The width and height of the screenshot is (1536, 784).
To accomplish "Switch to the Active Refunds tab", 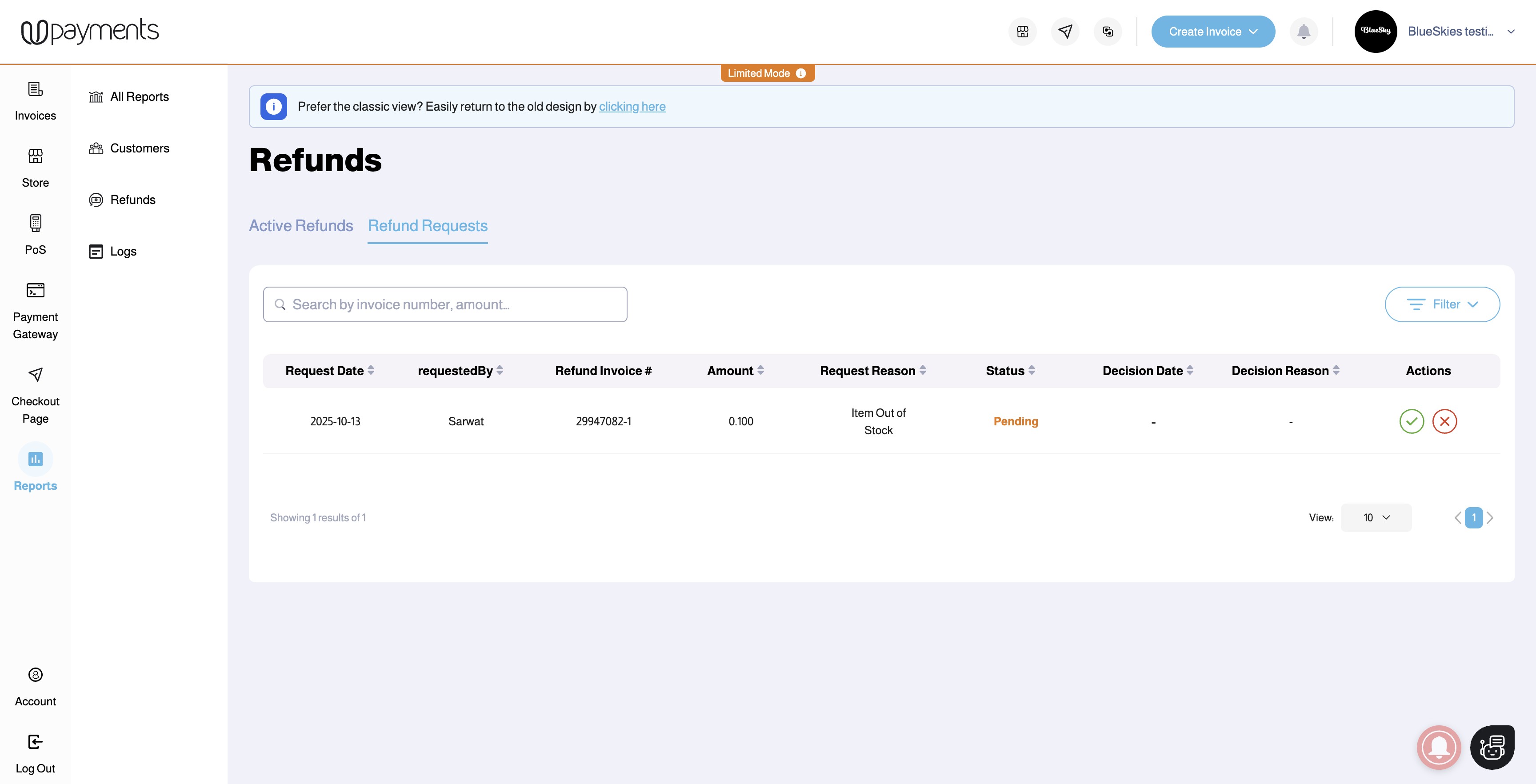I will coord(300,225).
